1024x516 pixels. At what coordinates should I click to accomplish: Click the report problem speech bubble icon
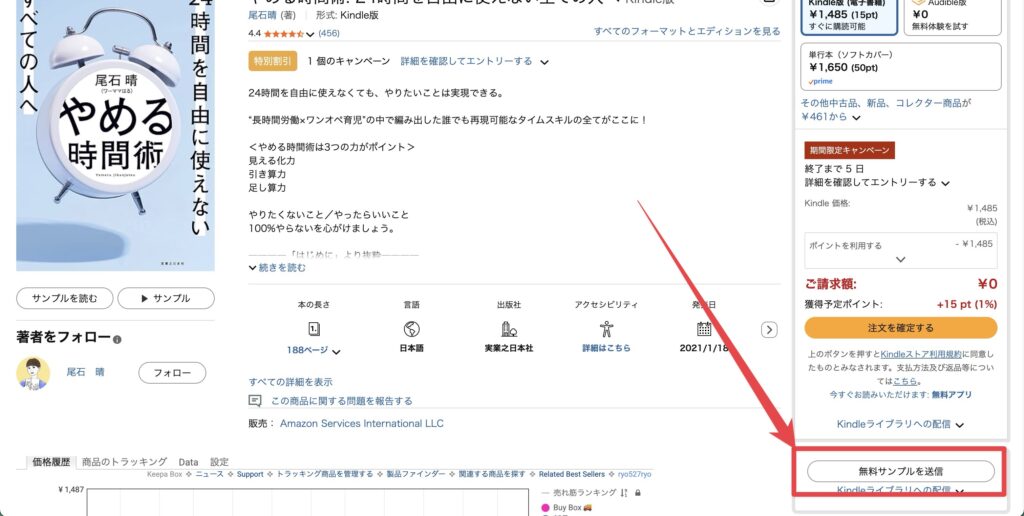pos(255,401)
